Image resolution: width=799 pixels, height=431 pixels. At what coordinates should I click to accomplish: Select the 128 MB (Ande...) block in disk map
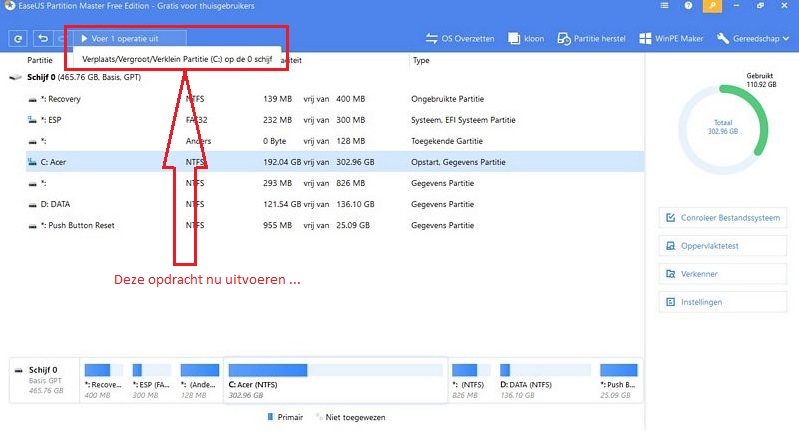pyautogui.click(x=199, y=381)
